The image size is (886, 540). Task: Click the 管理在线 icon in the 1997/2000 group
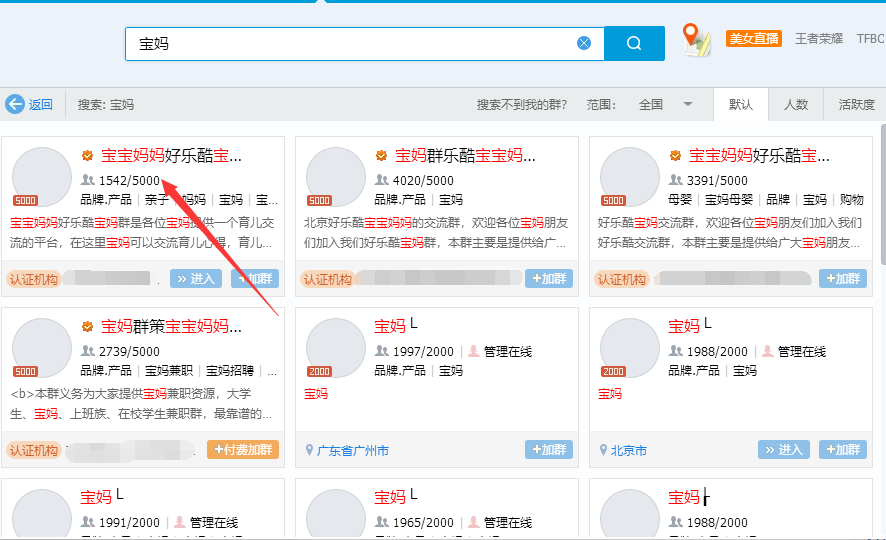474,351
